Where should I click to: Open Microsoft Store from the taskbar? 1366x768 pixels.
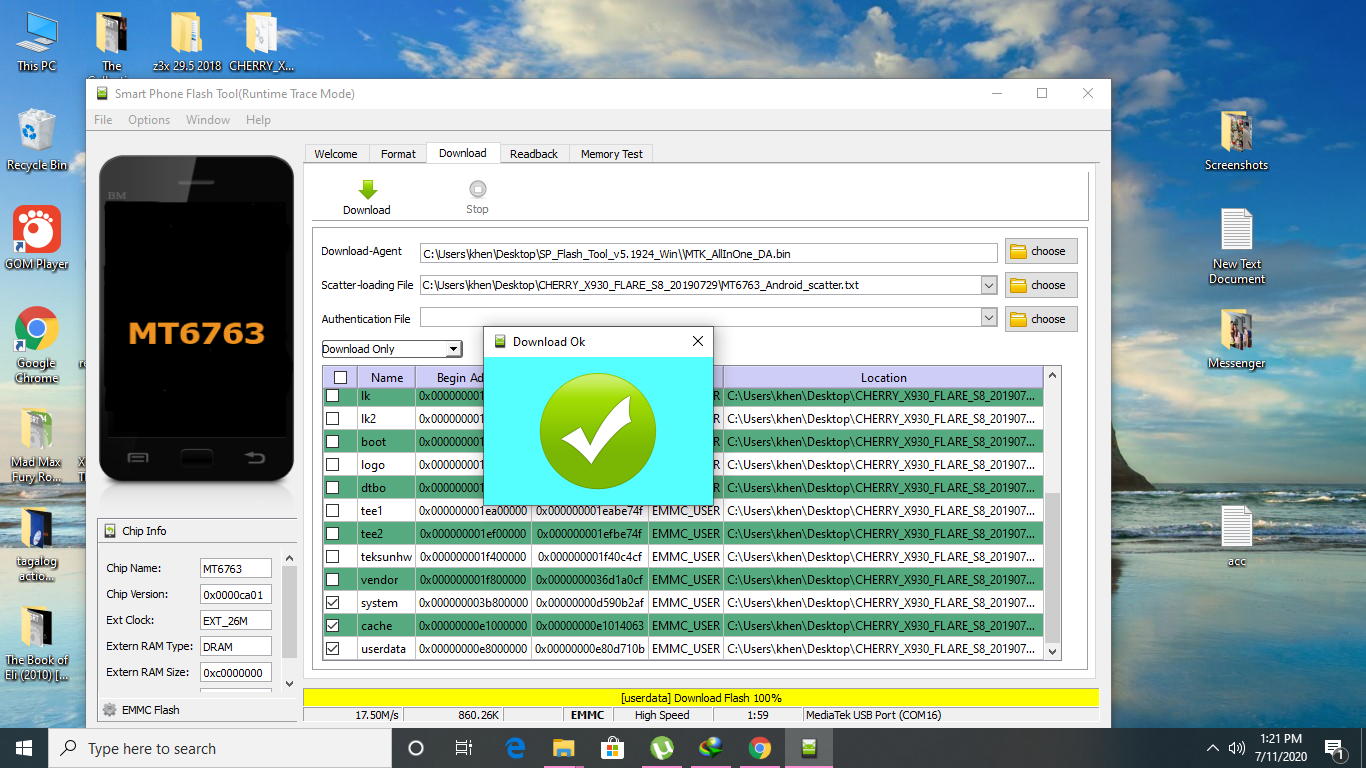pos(613,747)
